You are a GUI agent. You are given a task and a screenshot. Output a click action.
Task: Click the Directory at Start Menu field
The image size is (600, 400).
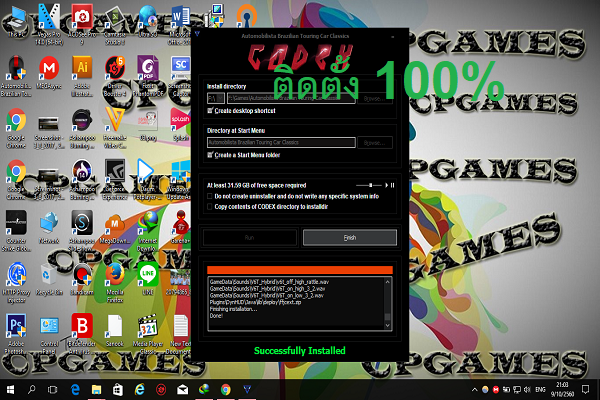[x=281, y=142]
